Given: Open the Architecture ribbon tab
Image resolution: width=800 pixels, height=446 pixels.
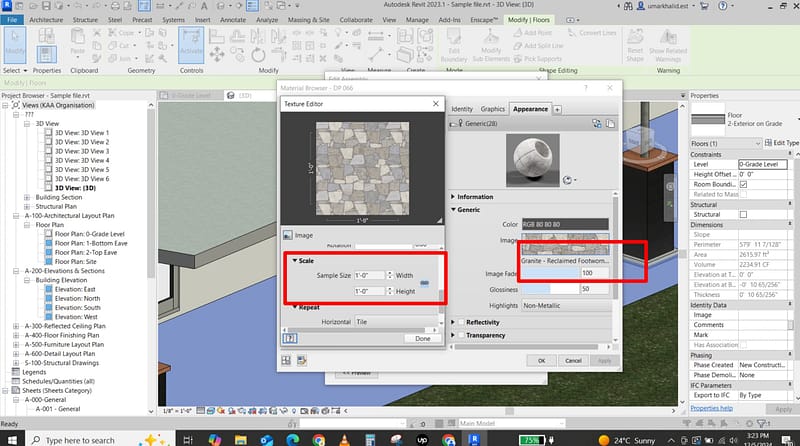Looking at the screenshot, I should point(45,19).
